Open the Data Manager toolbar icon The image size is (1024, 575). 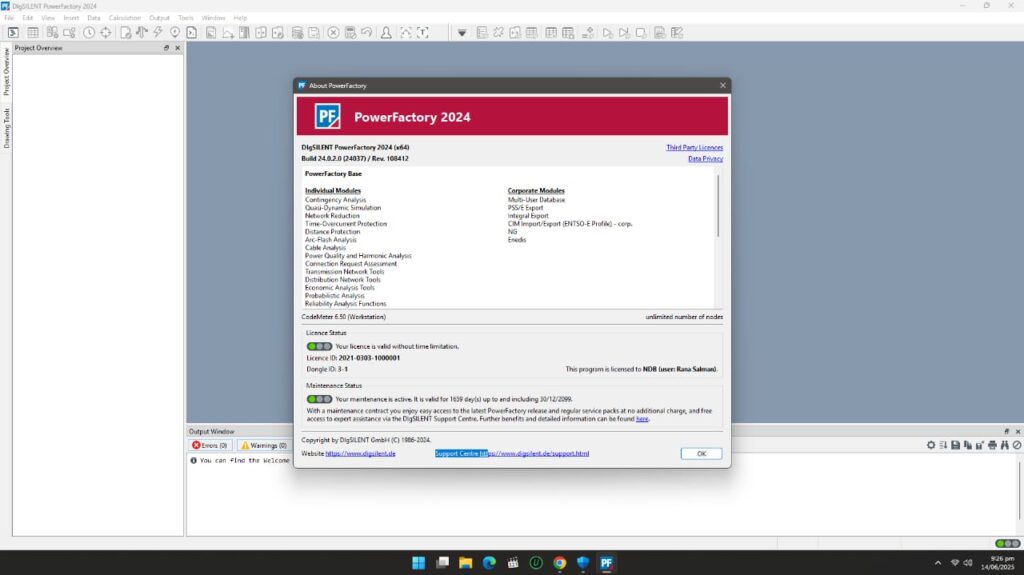point(14,33)
